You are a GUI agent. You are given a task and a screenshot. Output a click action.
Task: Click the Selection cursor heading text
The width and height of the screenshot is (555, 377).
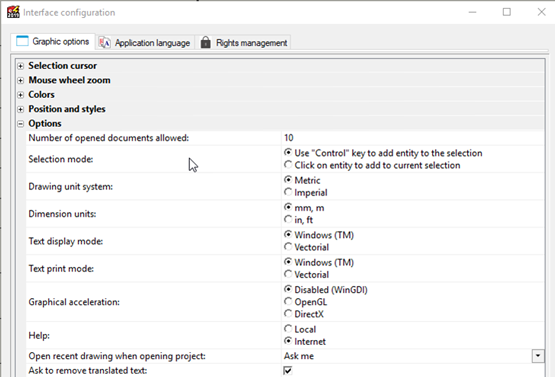pos(63,66)
